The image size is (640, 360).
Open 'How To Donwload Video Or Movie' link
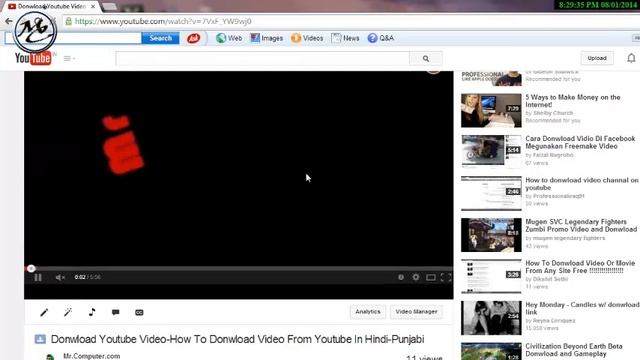[580, 267]
